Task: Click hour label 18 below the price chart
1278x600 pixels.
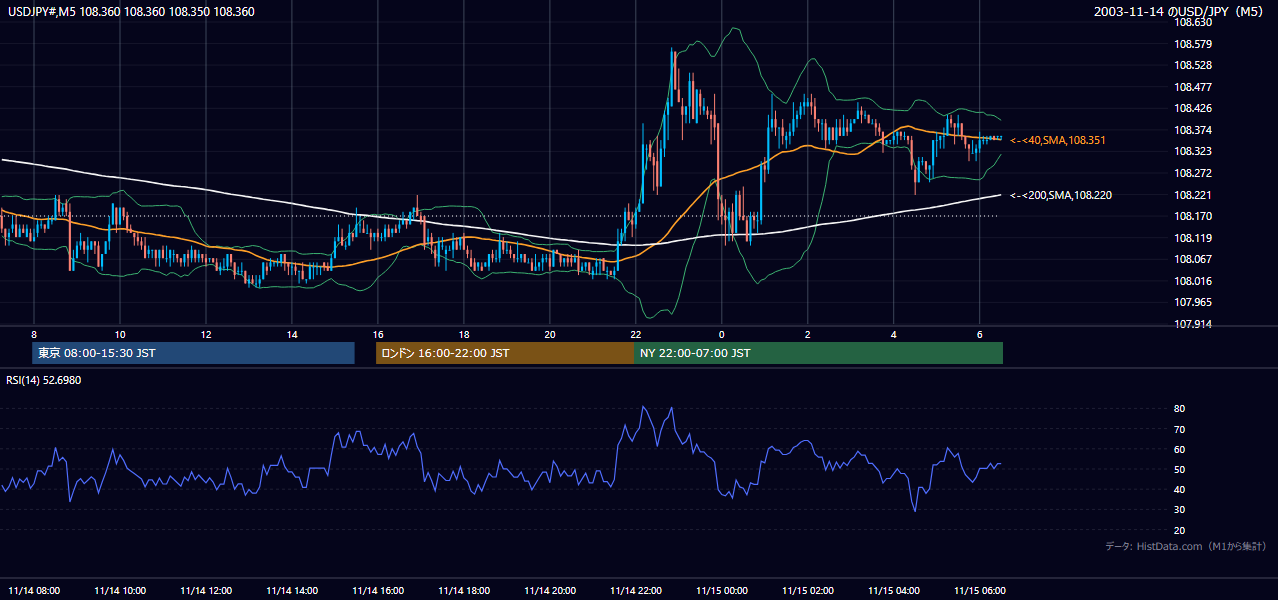Action: coord(464,334)
